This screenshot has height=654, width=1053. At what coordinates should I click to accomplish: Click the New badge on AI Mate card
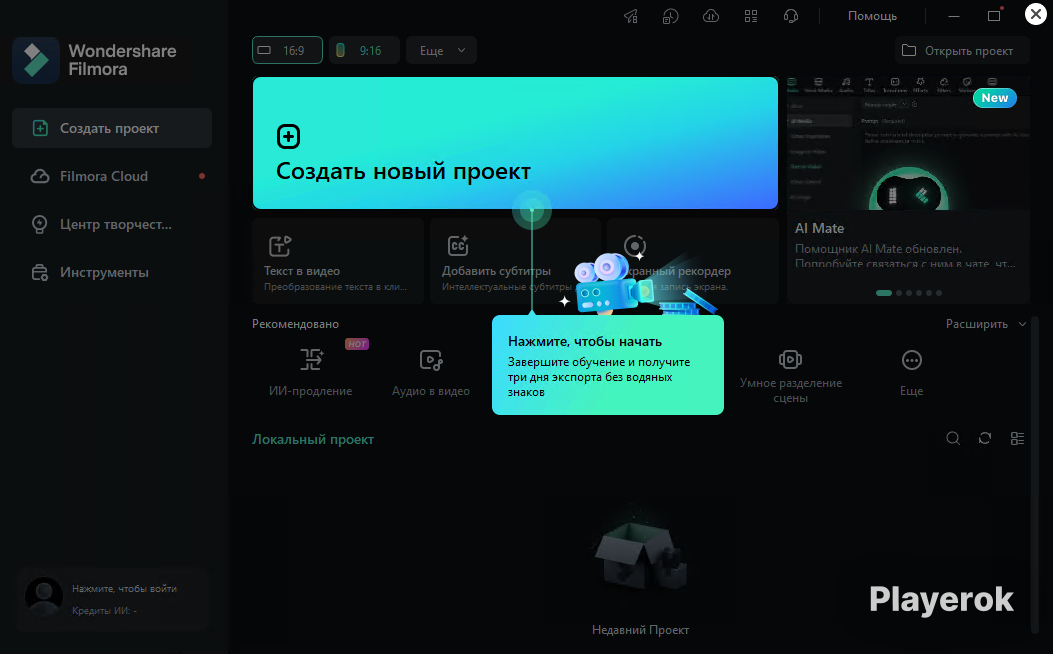pyautogui.click(x=995, y=98)
